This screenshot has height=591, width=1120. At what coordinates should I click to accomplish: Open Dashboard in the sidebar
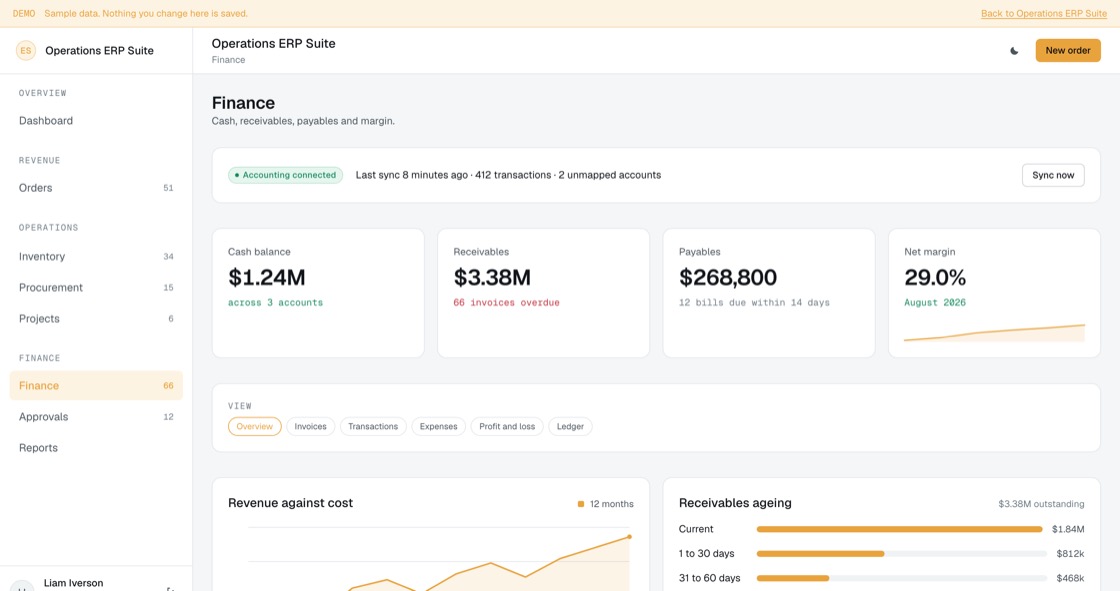pos(96,121)
